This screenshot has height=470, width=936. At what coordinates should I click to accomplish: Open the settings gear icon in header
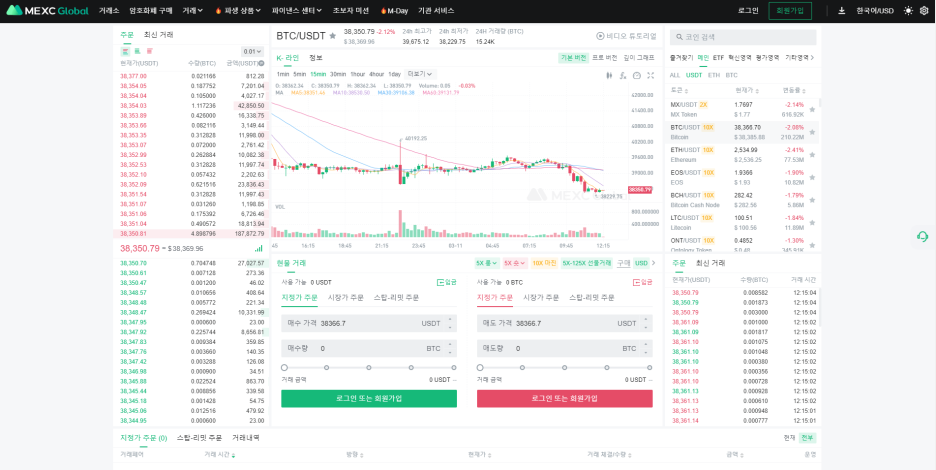924,10
